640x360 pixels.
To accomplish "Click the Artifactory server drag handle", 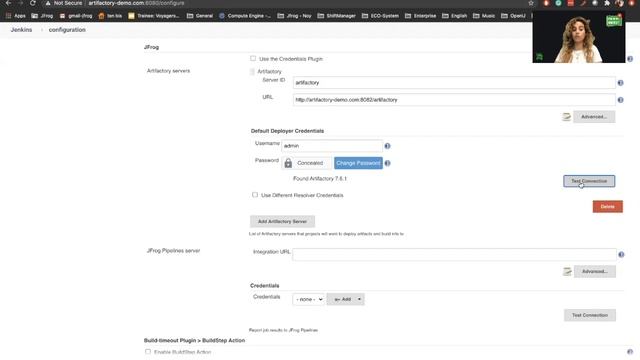I will [x=252, y=72].
